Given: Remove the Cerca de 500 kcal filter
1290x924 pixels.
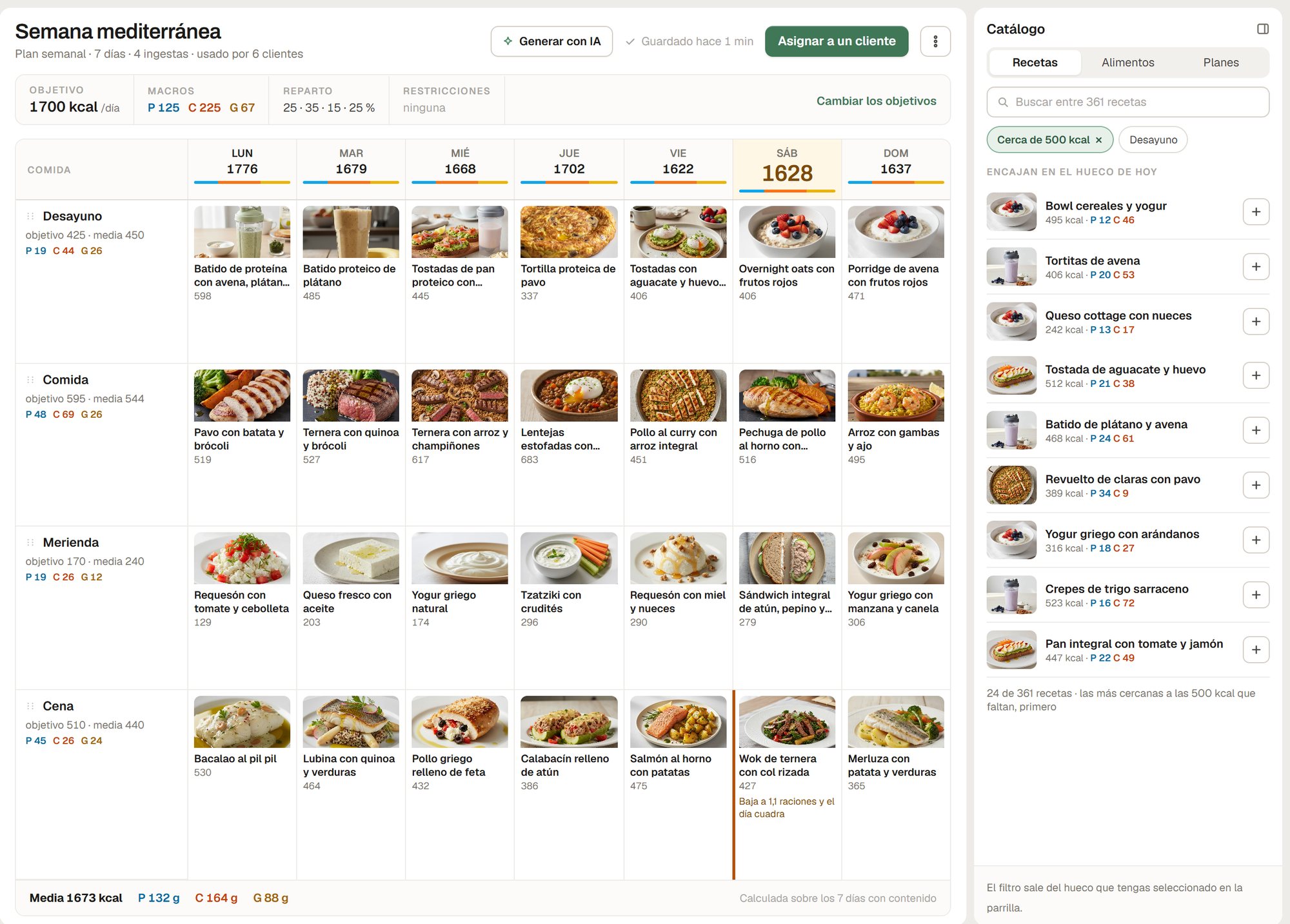Looking at the screenshot, I should click(x=1099, y=140).
